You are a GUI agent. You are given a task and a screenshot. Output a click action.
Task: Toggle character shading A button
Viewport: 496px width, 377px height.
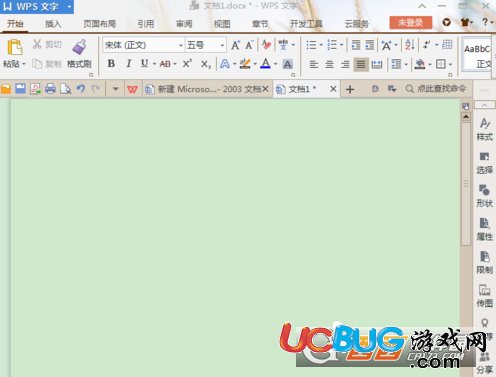[x=288, y=64]
